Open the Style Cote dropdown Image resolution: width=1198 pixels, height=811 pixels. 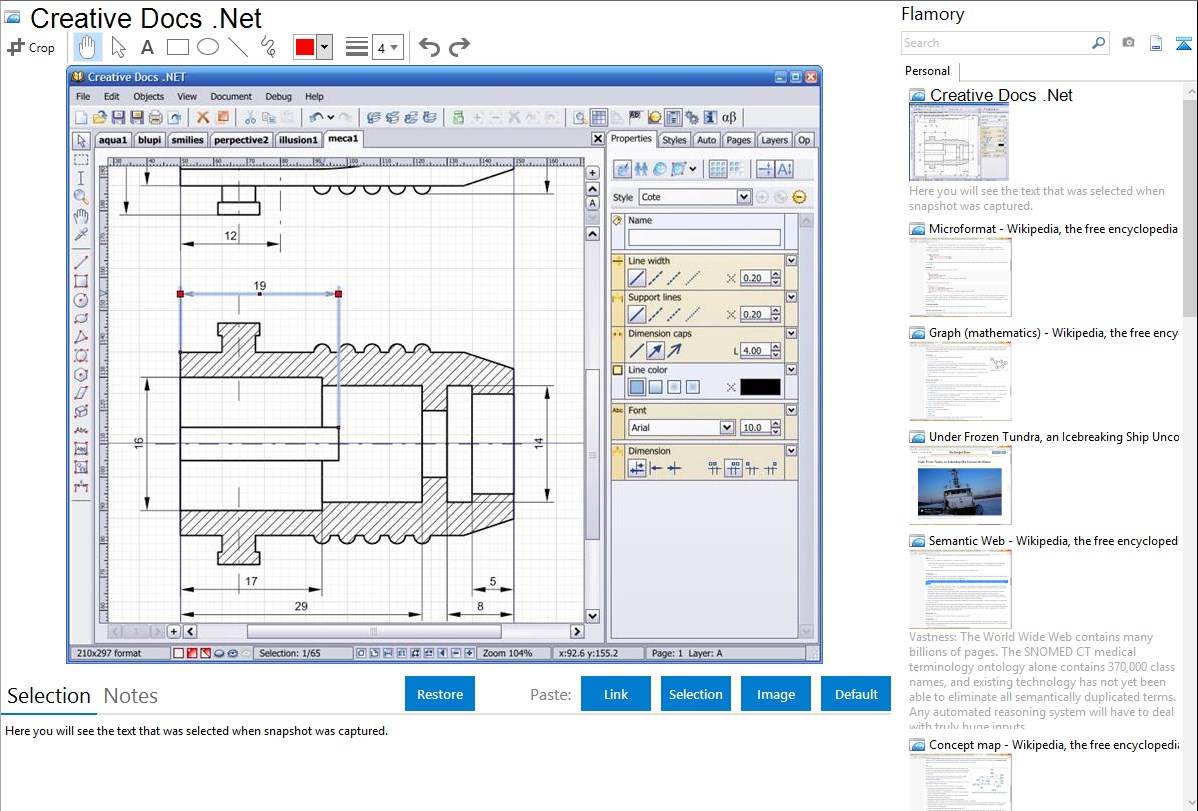[x=743, y=197]
